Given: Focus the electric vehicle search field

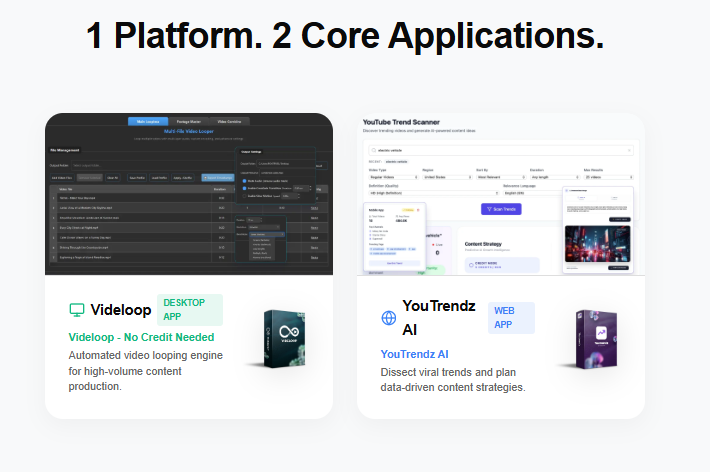Looking at the screenshot, I should tap(500, 150).
